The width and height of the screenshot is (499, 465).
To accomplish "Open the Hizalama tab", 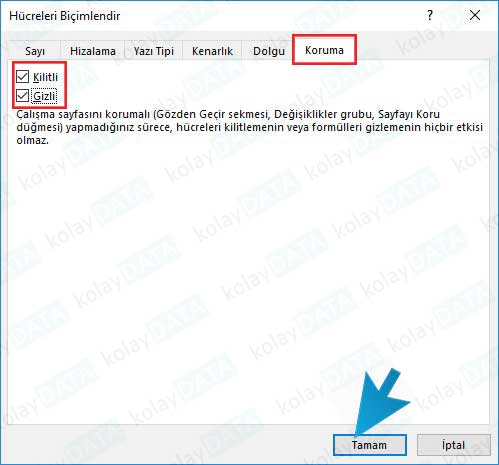I will [x=93, y=51].
